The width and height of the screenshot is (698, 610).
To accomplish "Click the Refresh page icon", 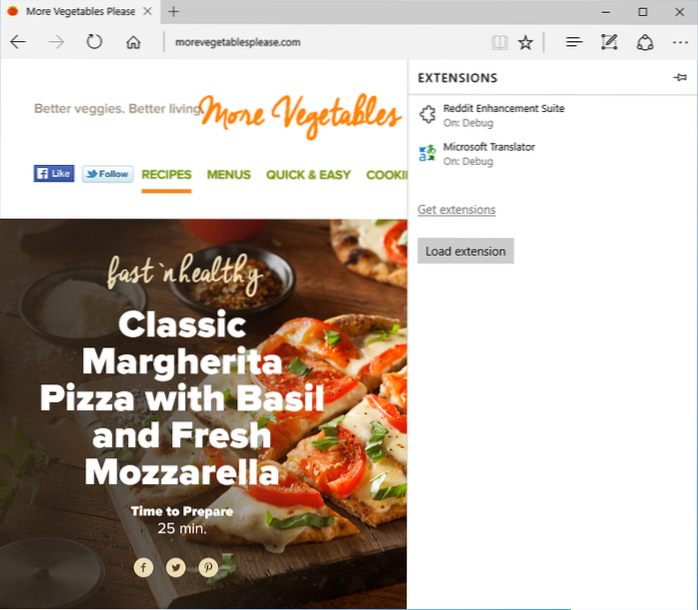I will pyautogui.click(x=94, y=42).
